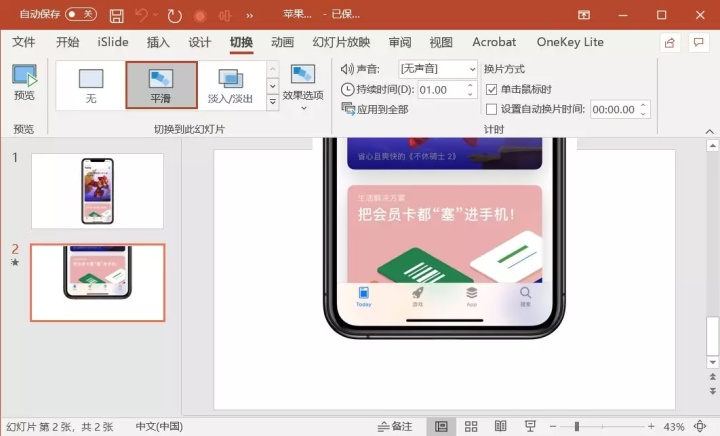The image size is (720, 436).
Task: Toggle the AutoSave switch
Action: [81, 14]
